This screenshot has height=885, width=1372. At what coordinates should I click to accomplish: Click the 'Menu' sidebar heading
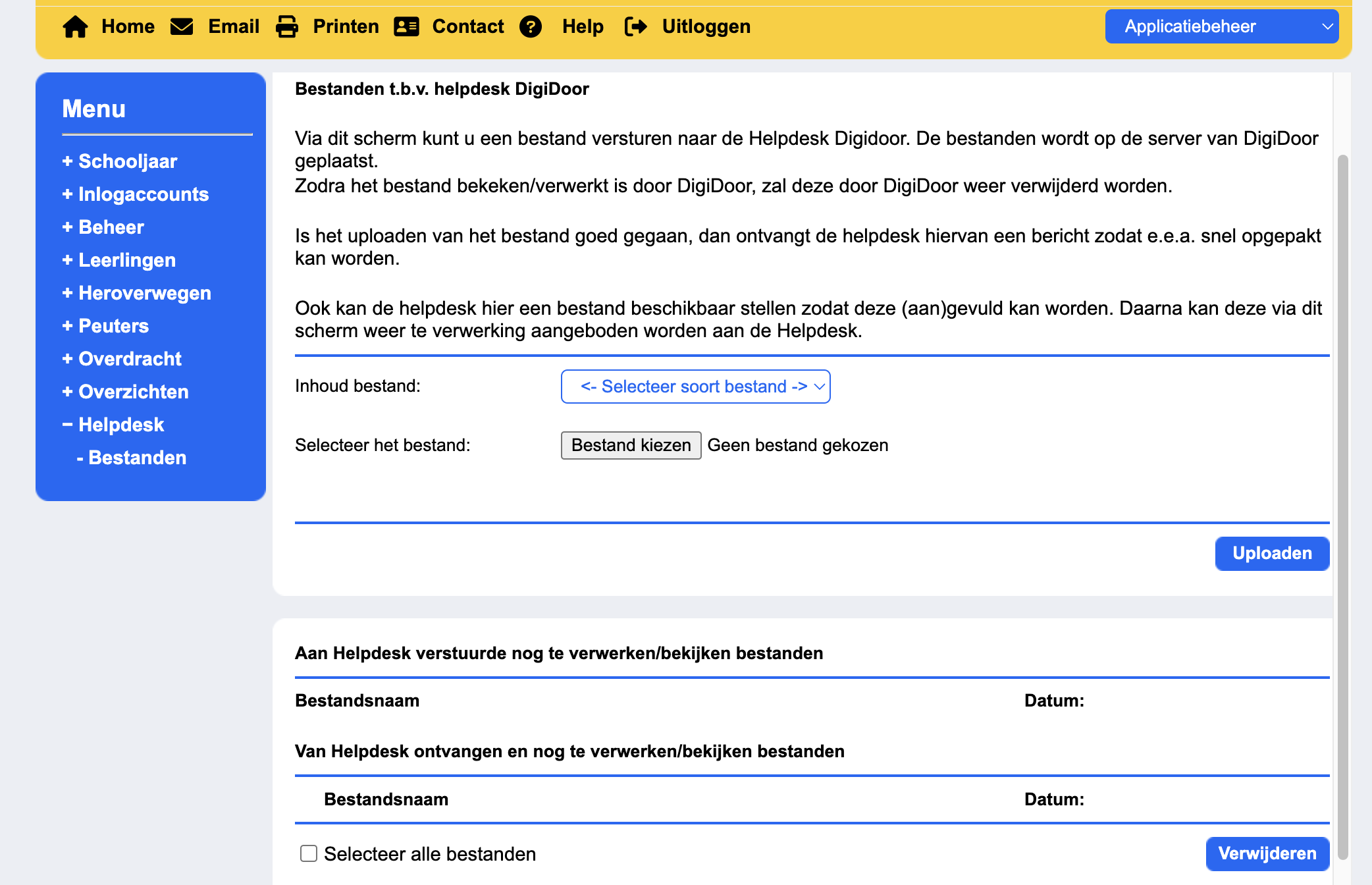pyautogui.click(x=93, y=109)
